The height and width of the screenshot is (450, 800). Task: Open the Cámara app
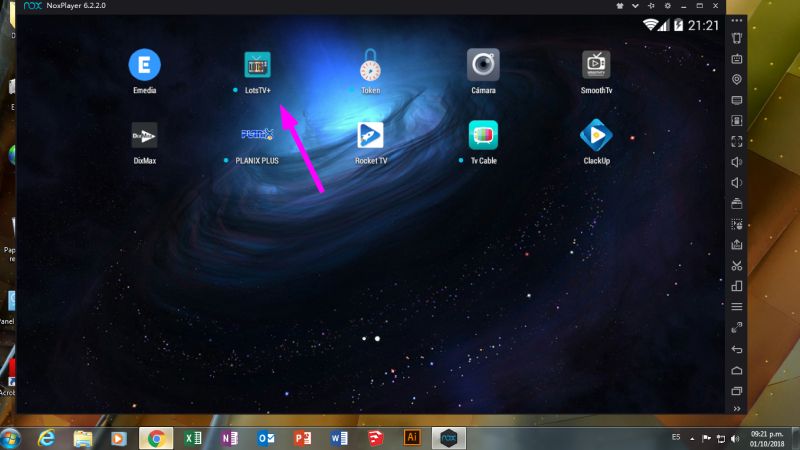[483, 65]
